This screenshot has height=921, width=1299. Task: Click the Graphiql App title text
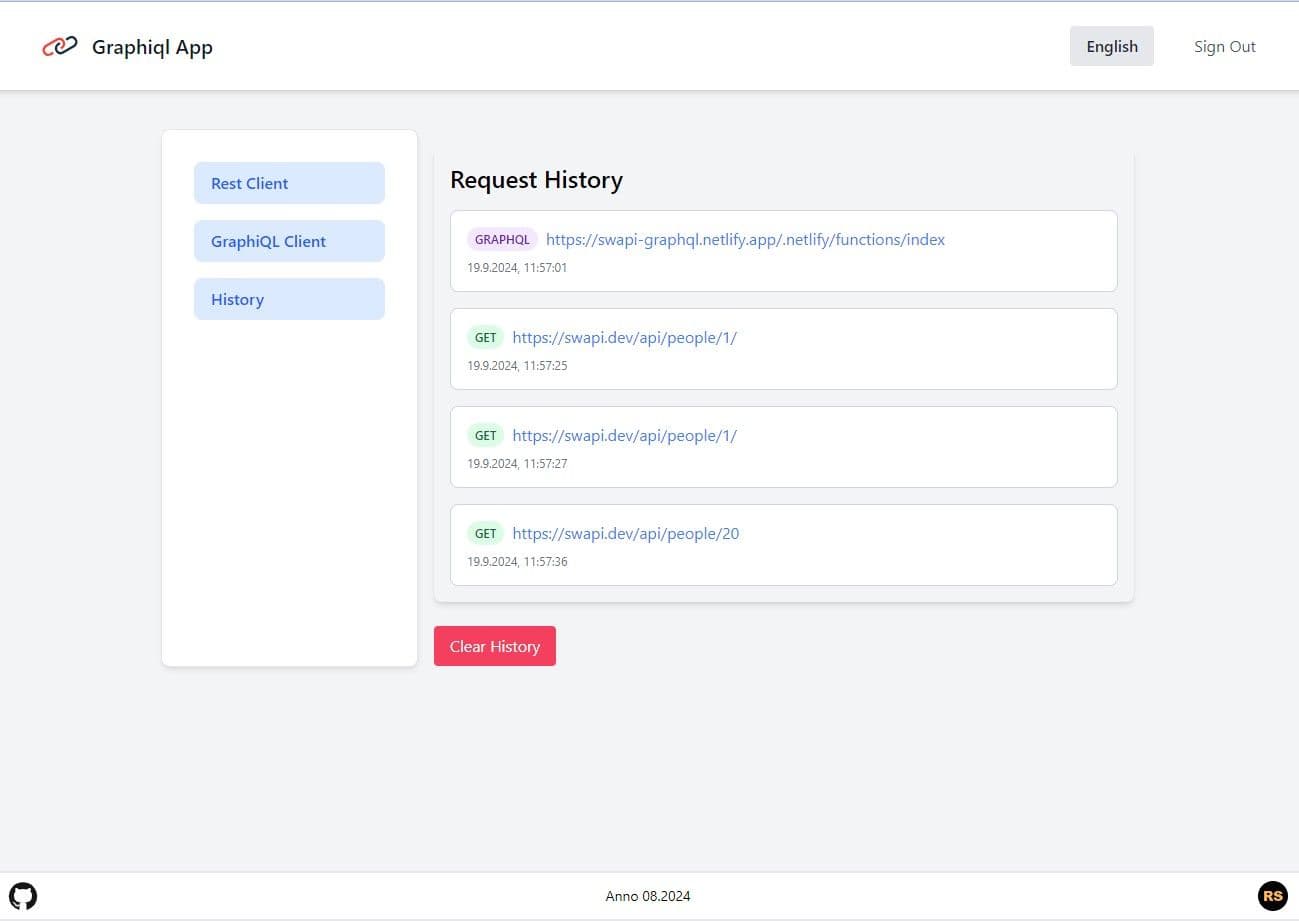point(152,47)
